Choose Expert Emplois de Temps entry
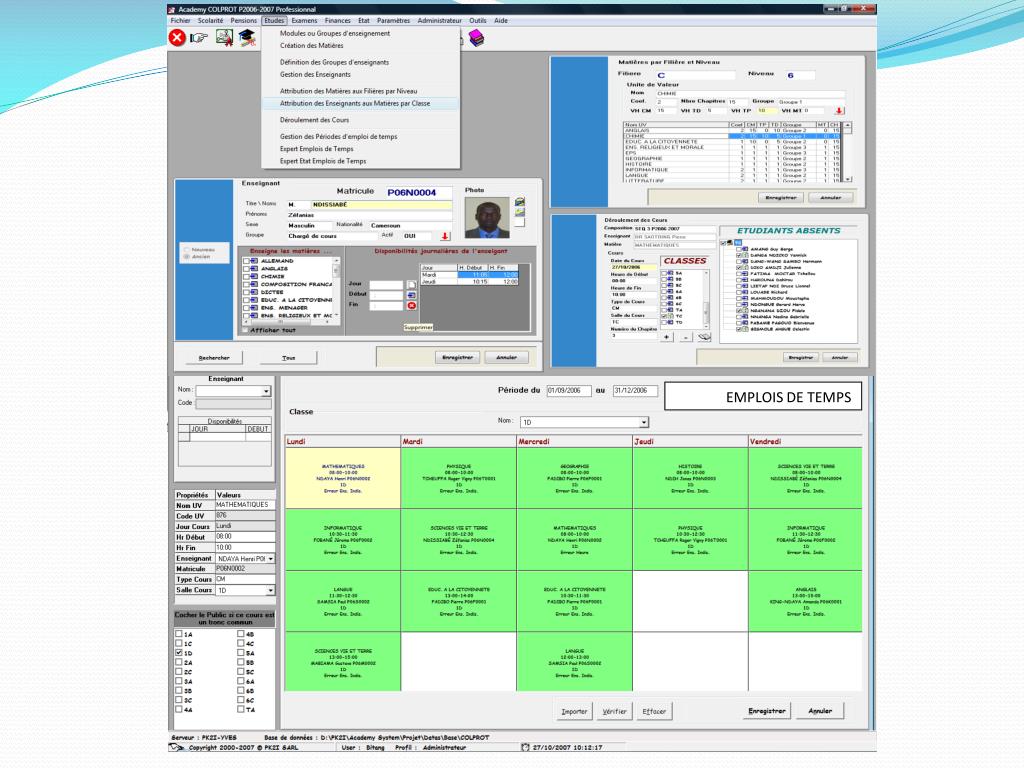The image size is (1024, 768). click(317, 149)
